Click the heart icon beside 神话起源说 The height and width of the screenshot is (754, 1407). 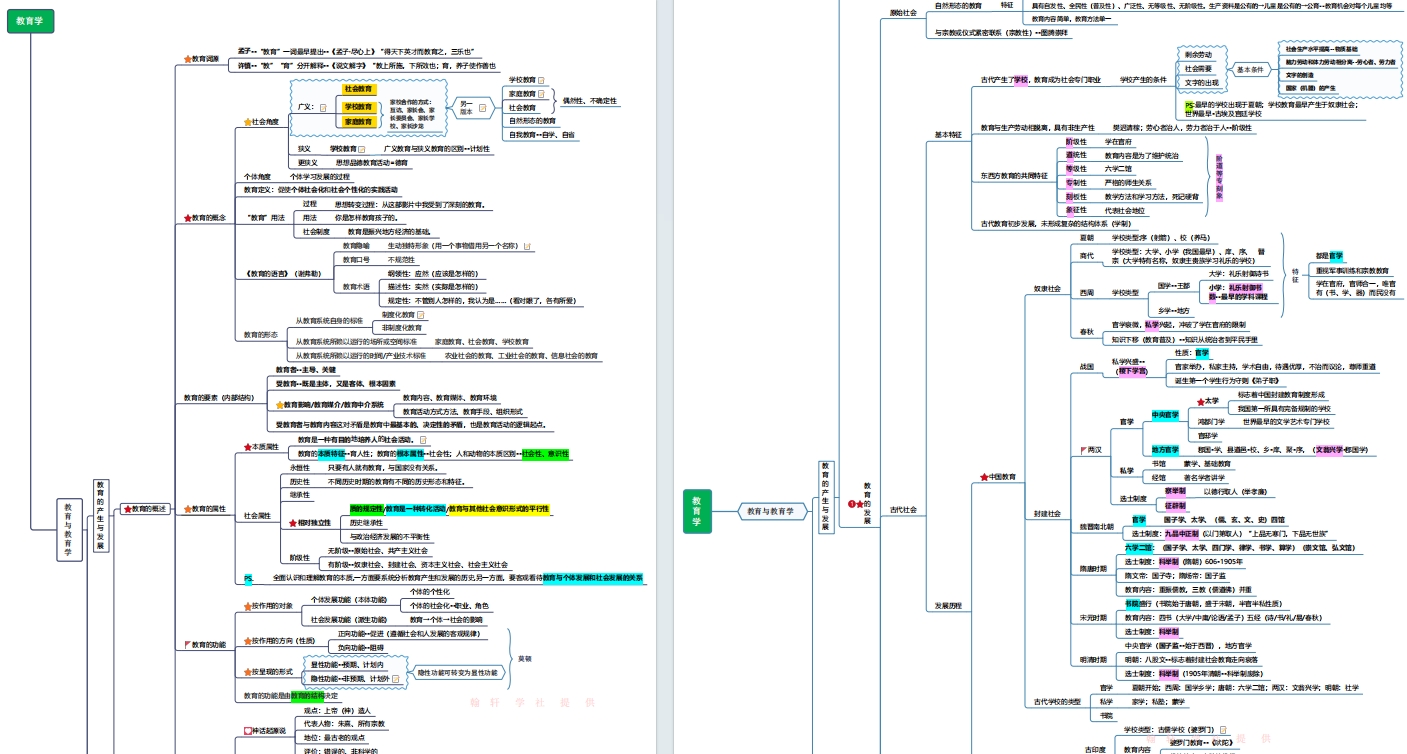(248, 731)
